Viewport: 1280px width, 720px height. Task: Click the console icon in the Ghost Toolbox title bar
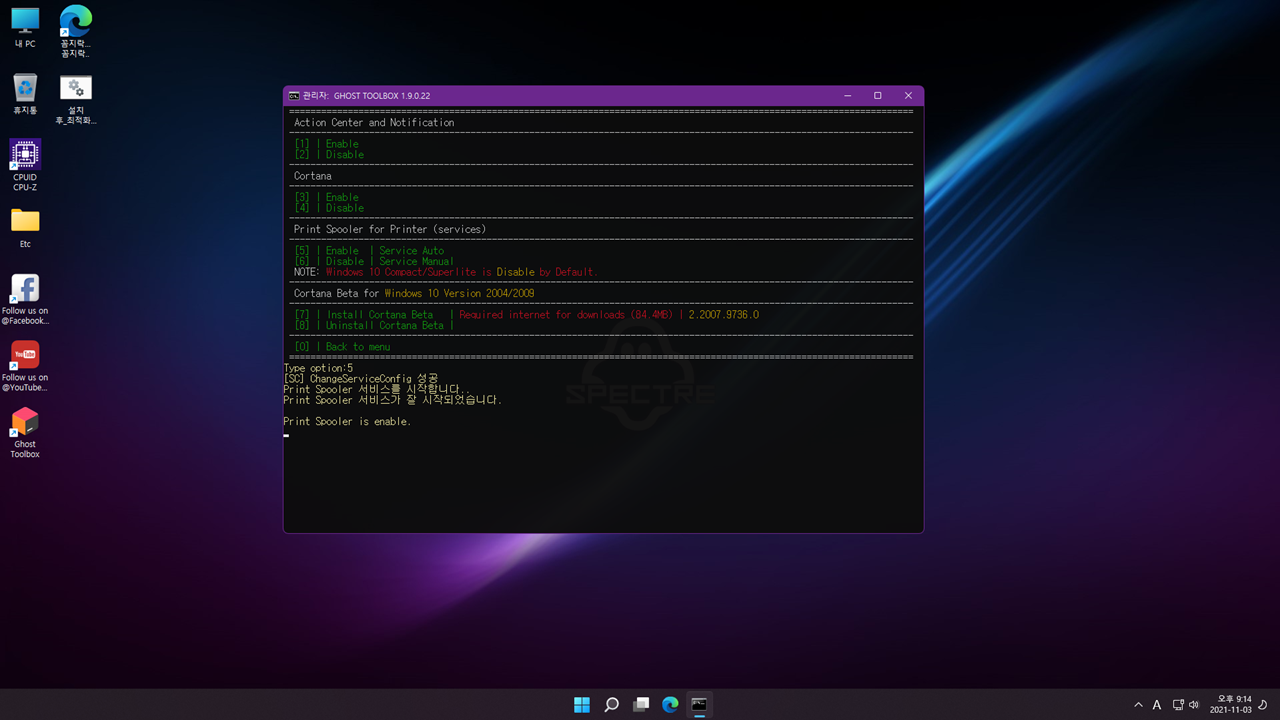tap(294, 96)
